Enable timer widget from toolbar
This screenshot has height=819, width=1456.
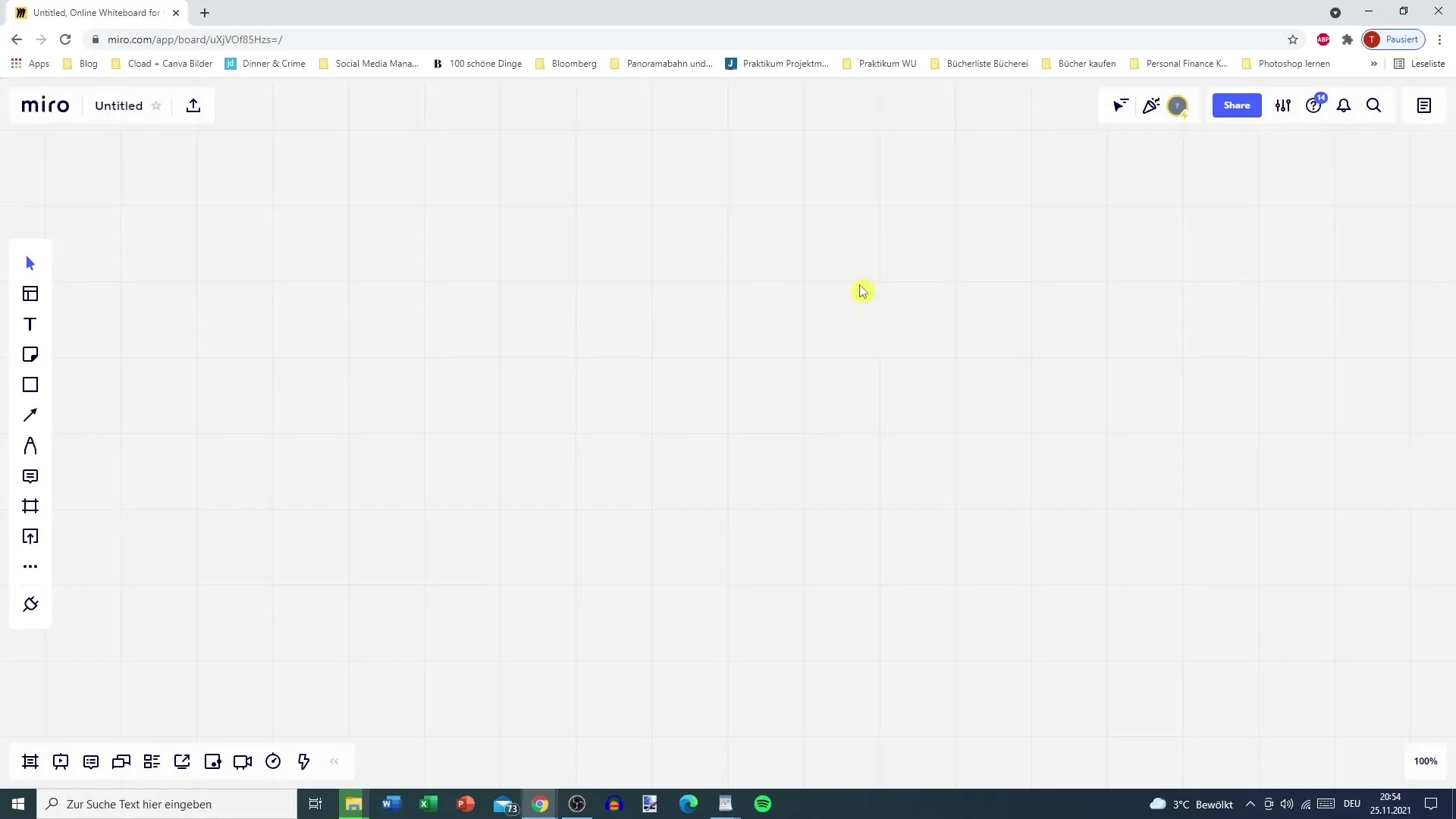pos(273,761)
